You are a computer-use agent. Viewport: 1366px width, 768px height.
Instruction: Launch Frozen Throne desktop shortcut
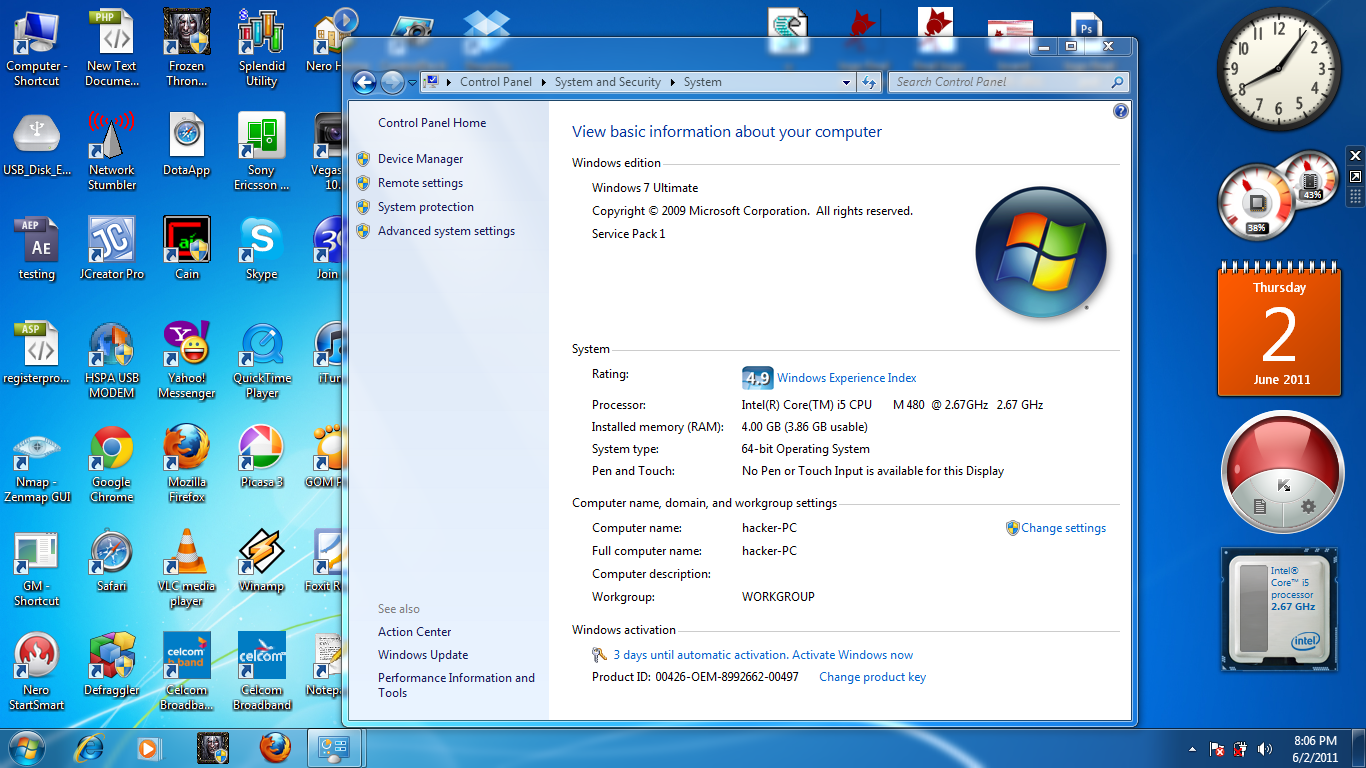point(187,48)
